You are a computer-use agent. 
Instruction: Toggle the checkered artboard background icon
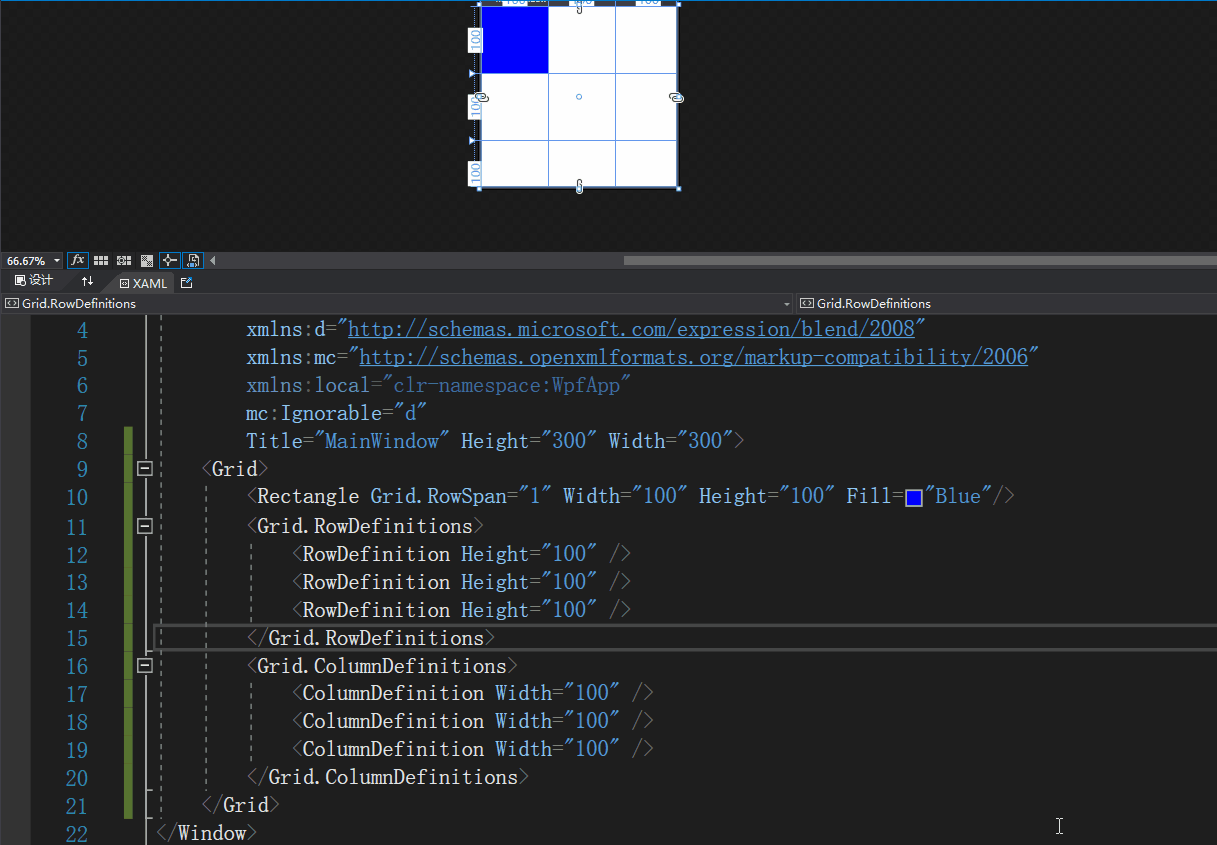147,260
